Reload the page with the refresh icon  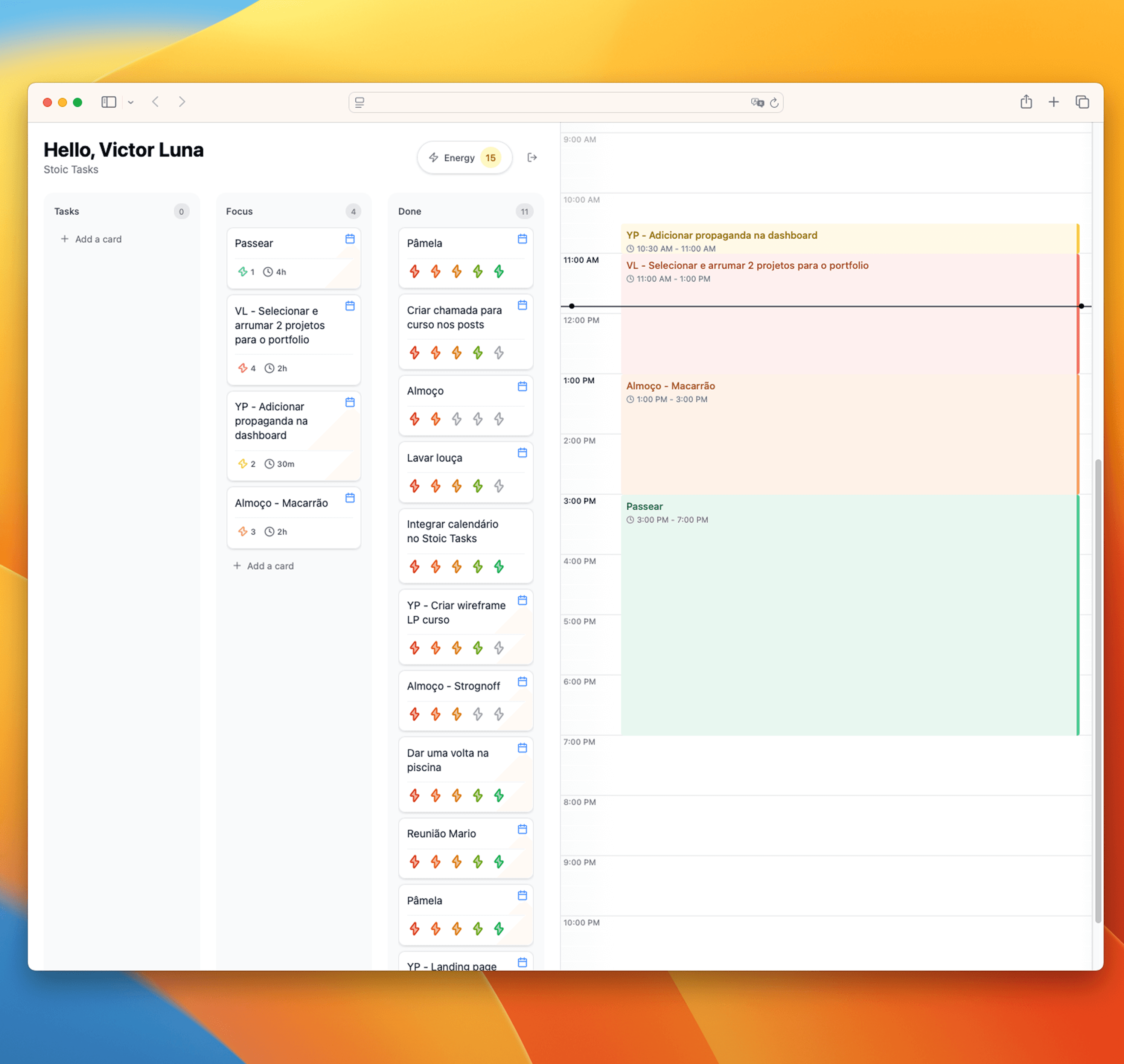coord(774,103)
